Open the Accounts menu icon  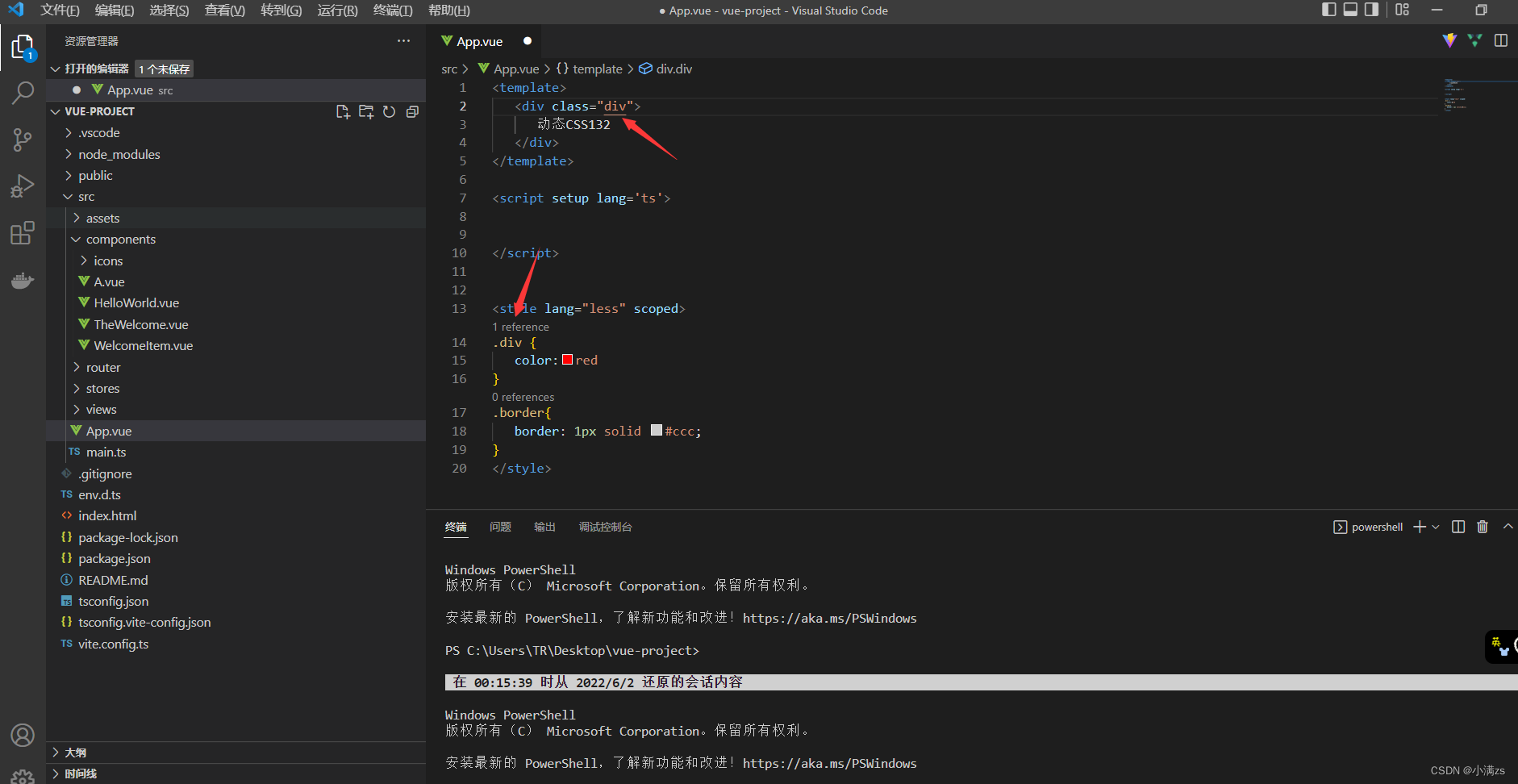[23, 735]
